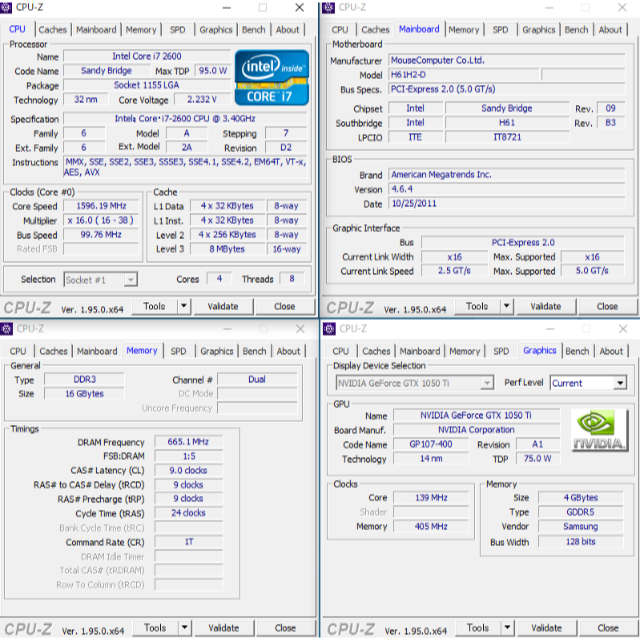Switch to Caches tab in CPU window

click(x=53, y=30)
